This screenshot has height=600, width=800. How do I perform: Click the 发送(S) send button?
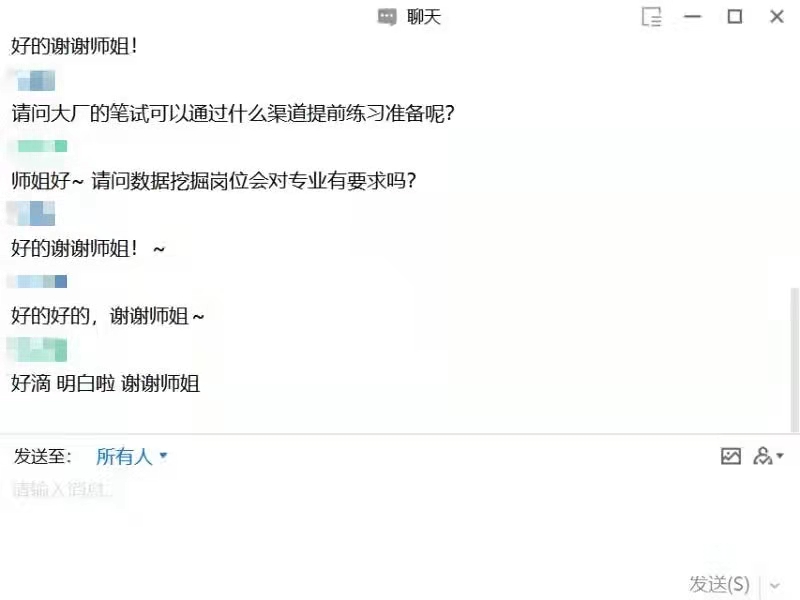click(719, 585)
